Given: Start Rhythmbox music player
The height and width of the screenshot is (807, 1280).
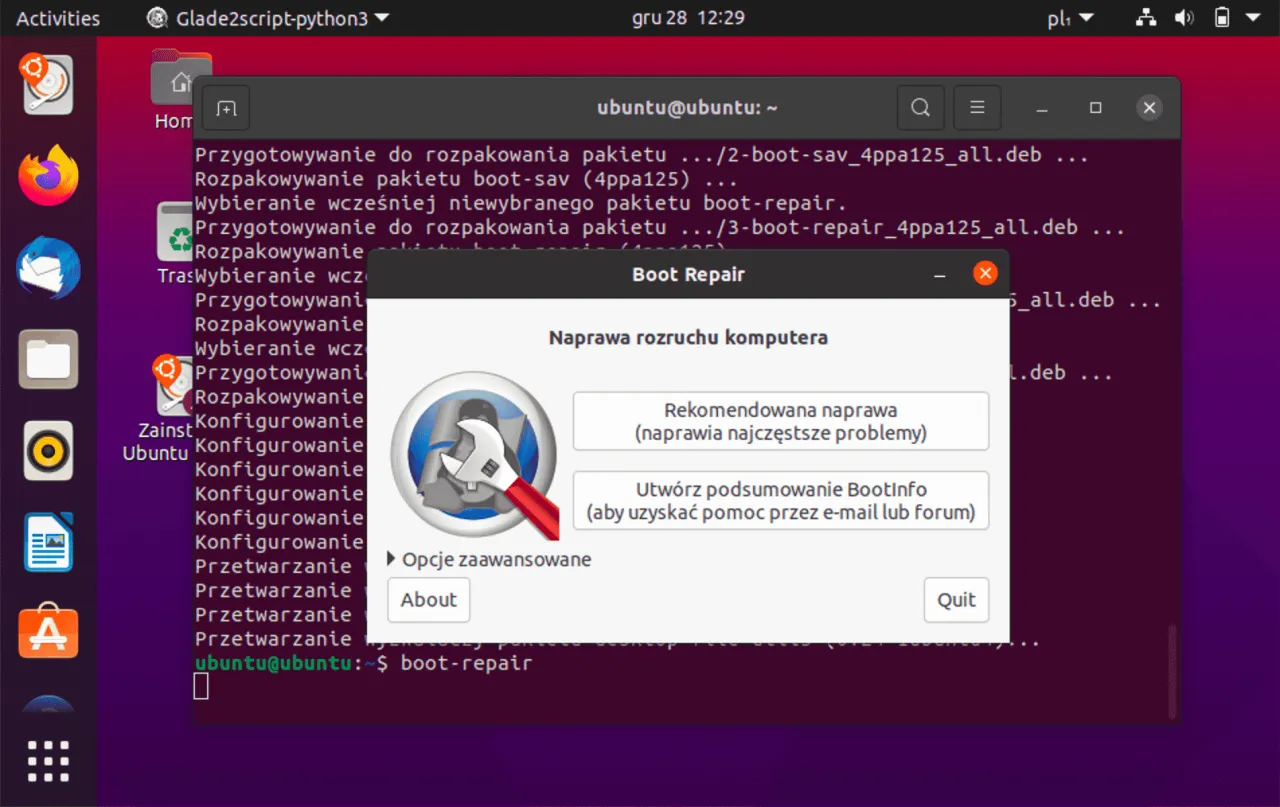Looking at the screenshot, I should click(x=47, y=451).
